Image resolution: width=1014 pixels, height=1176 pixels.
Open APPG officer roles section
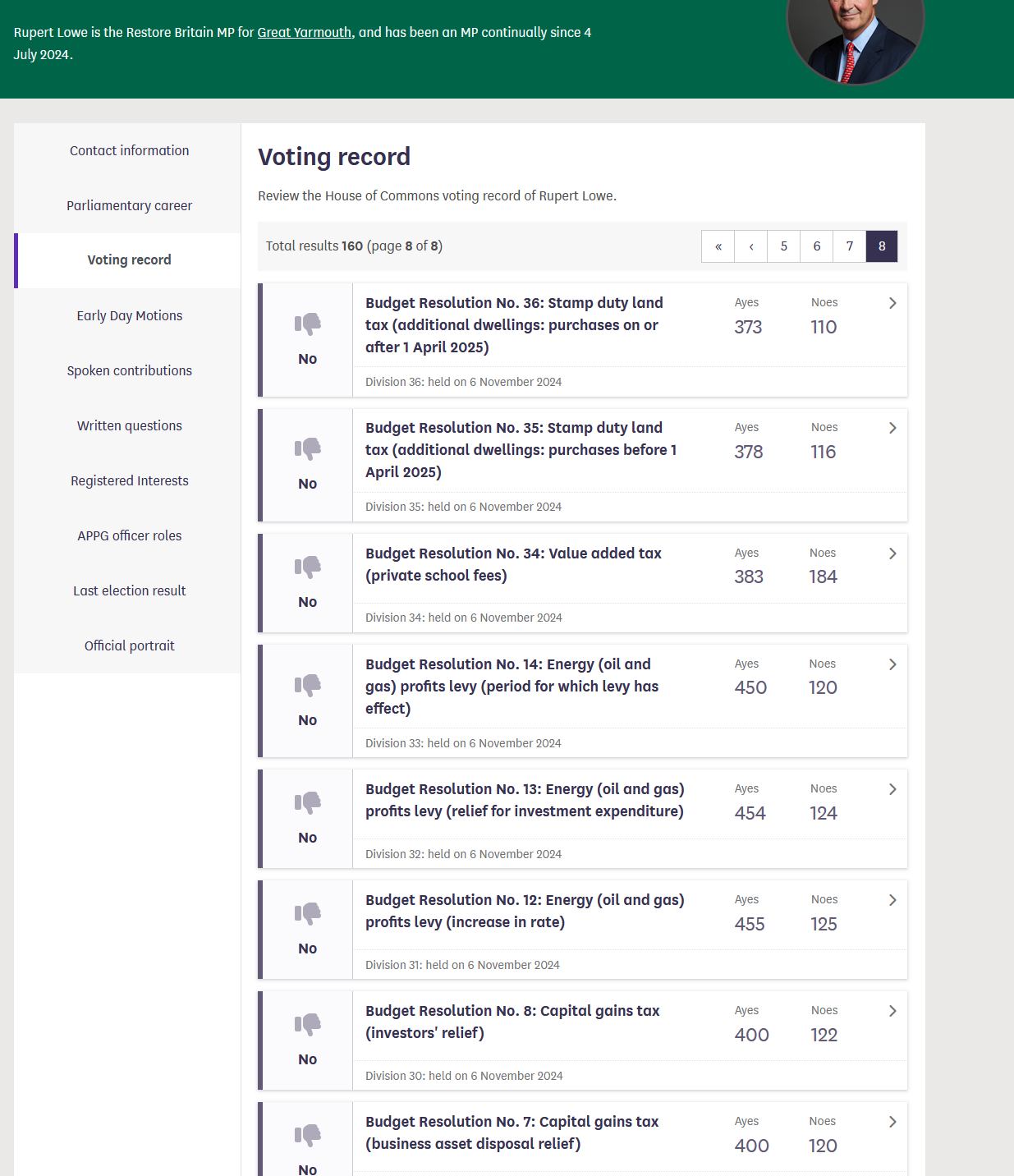(129, 535)
